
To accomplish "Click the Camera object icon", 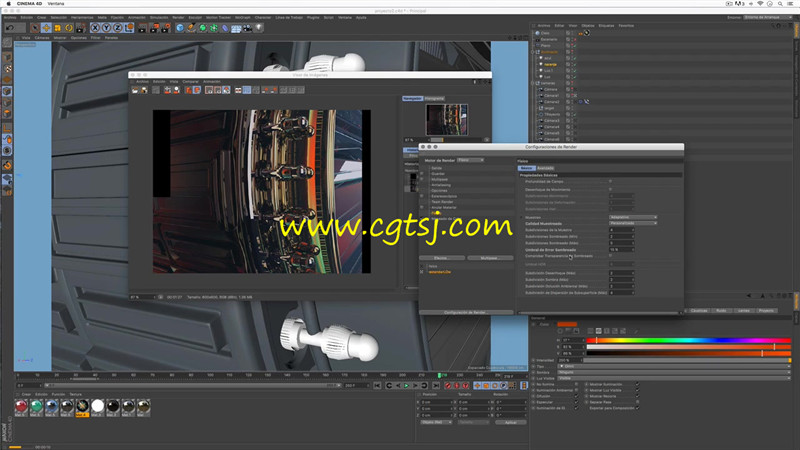I will 247,28.
